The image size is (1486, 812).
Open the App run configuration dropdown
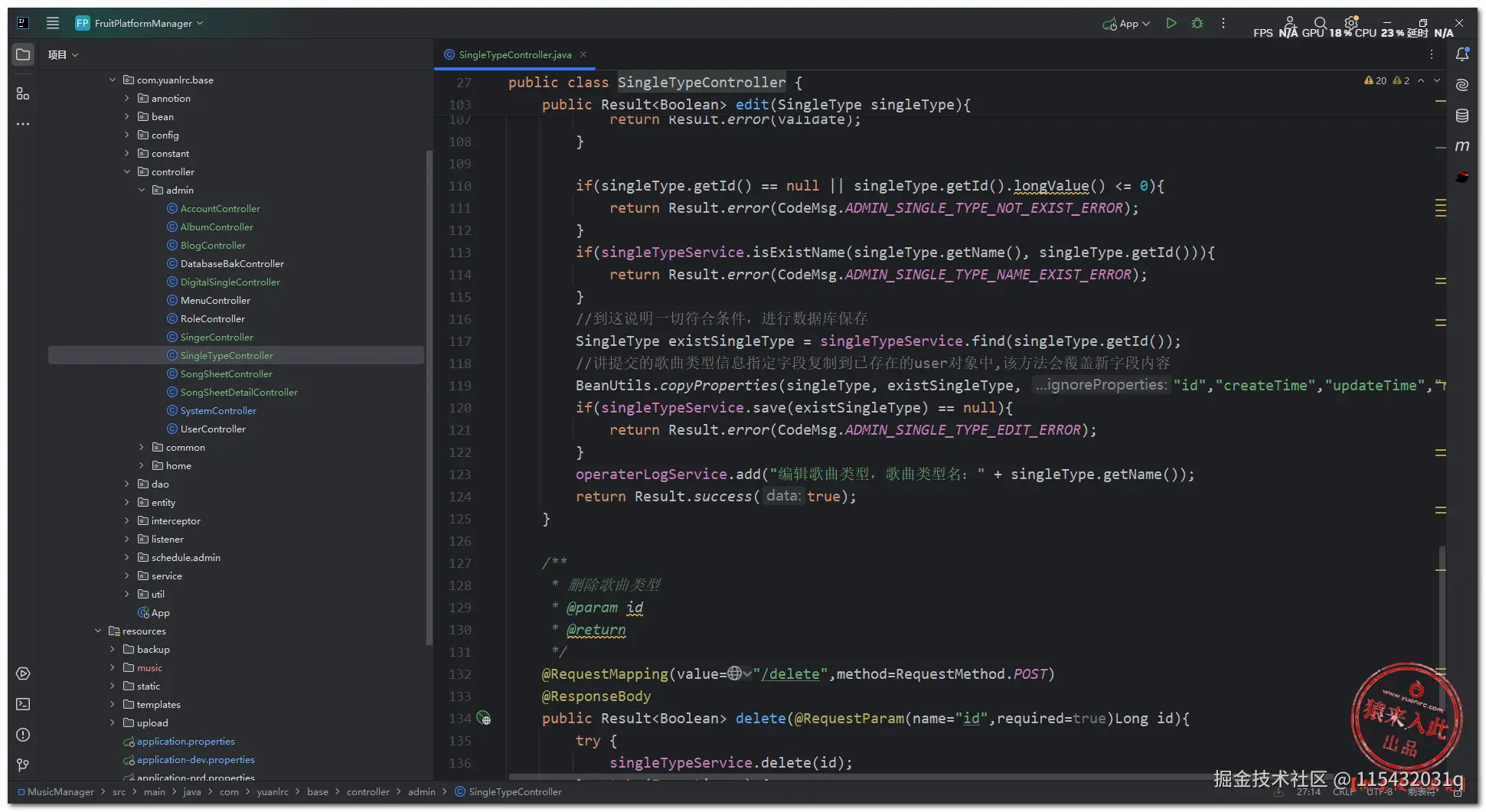pos(1127,24)
